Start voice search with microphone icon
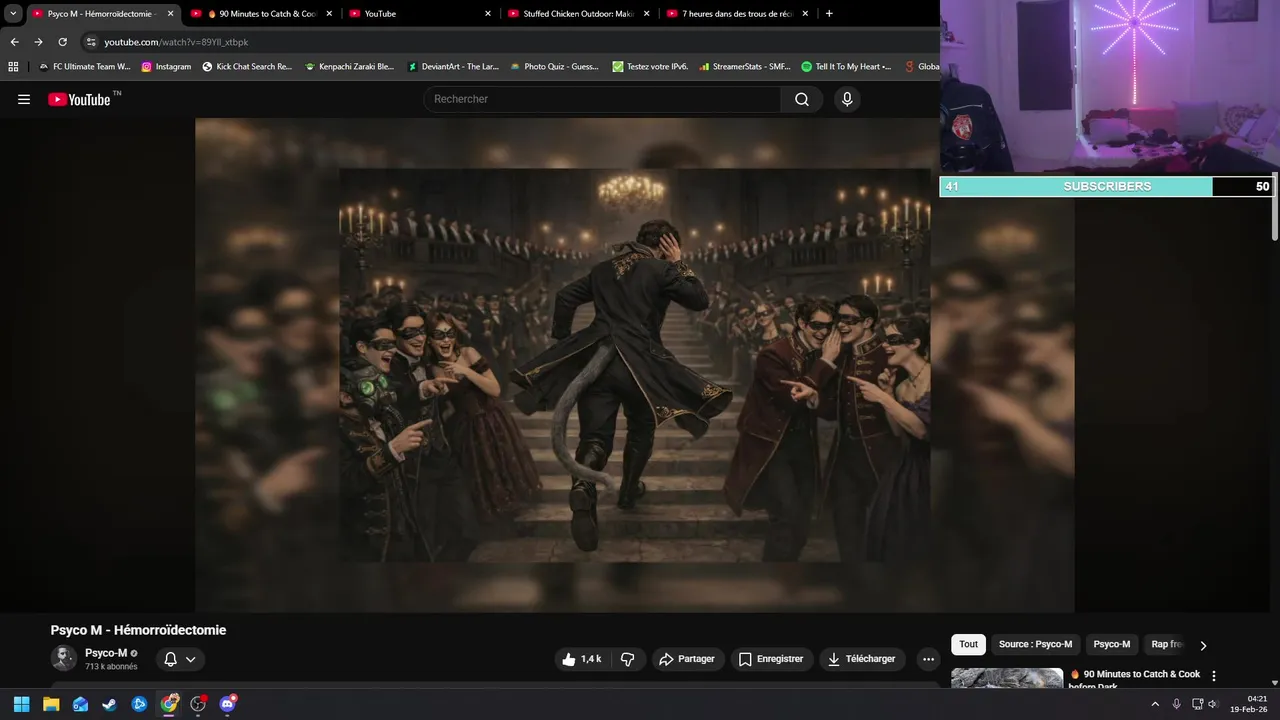This screenshot has width=1280, height=720. 847,99
